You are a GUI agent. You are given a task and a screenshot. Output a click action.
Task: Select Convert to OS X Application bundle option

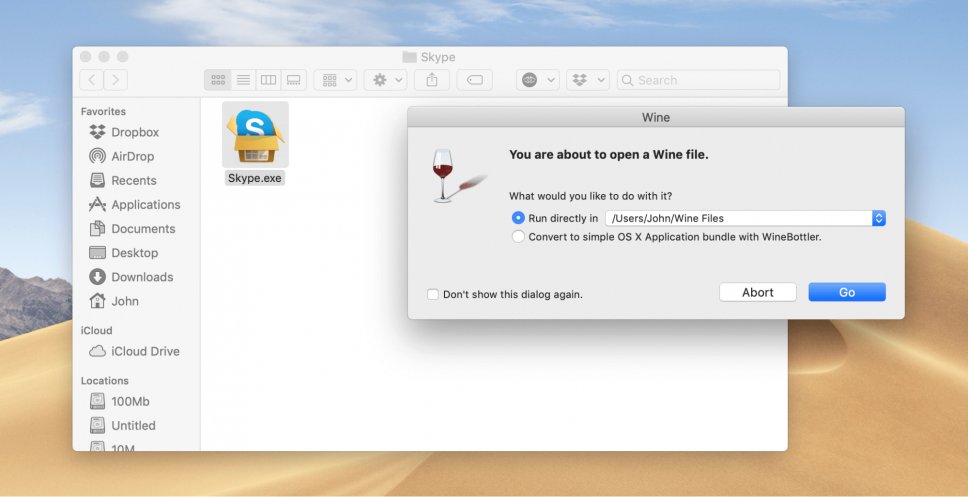[x=518, y=236]
